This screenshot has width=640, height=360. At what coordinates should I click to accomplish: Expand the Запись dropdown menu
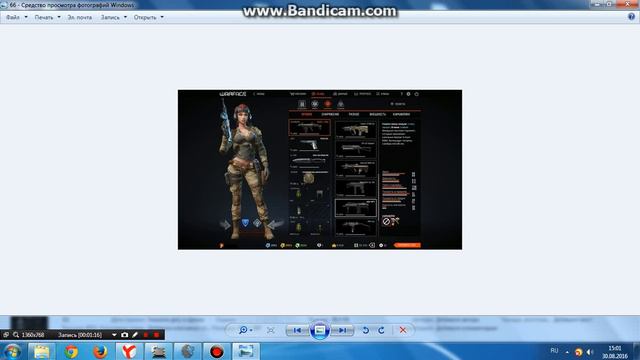[x=114, y=18]
